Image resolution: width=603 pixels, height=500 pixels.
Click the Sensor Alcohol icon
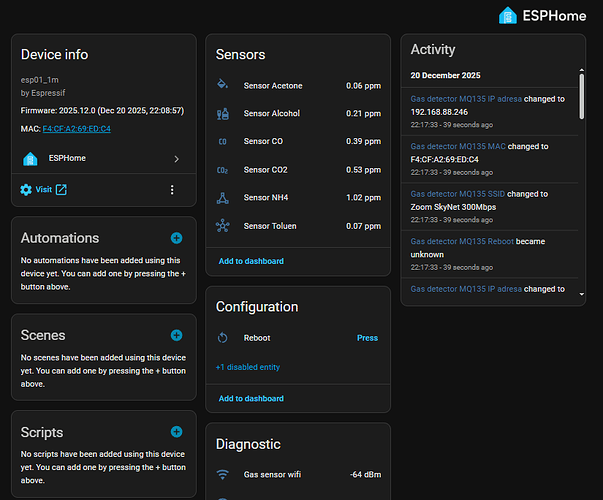coord(222,114)
